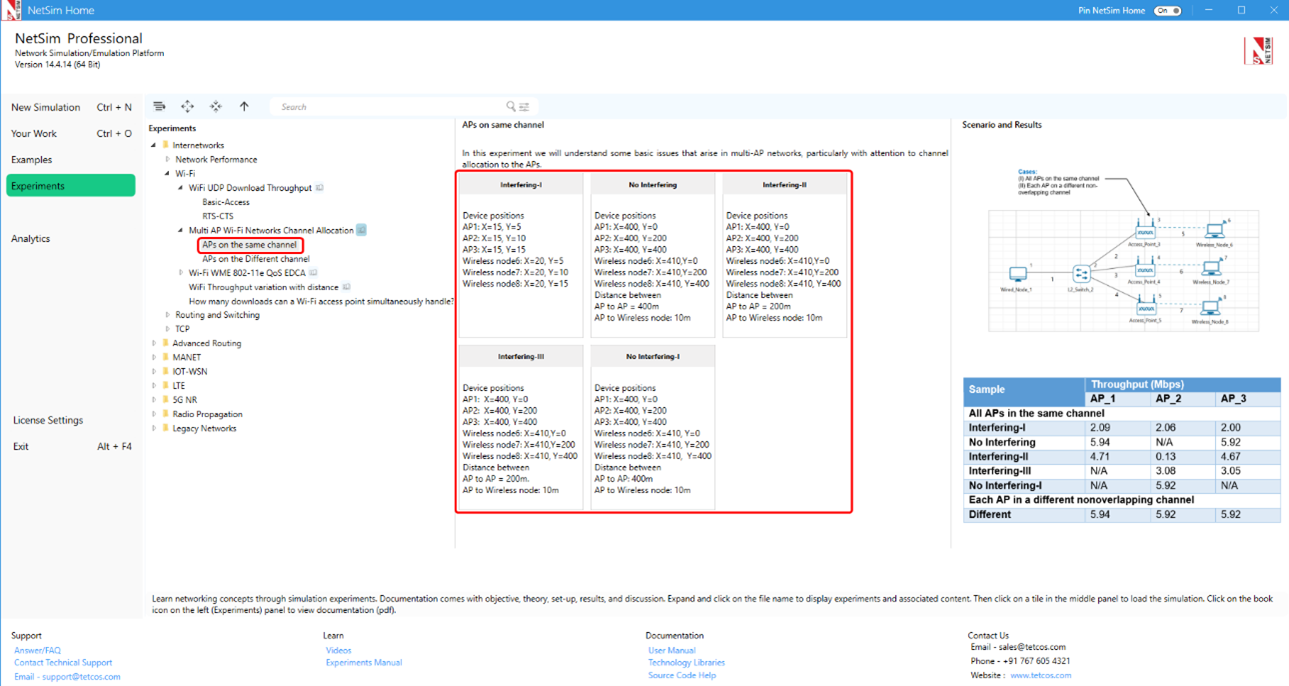The width and height of the screenshot is (1289, 686).
Task: Click book icon beside Wi-Fi WME 802-11e QoS EDCA
Action: tap(313, 273)
